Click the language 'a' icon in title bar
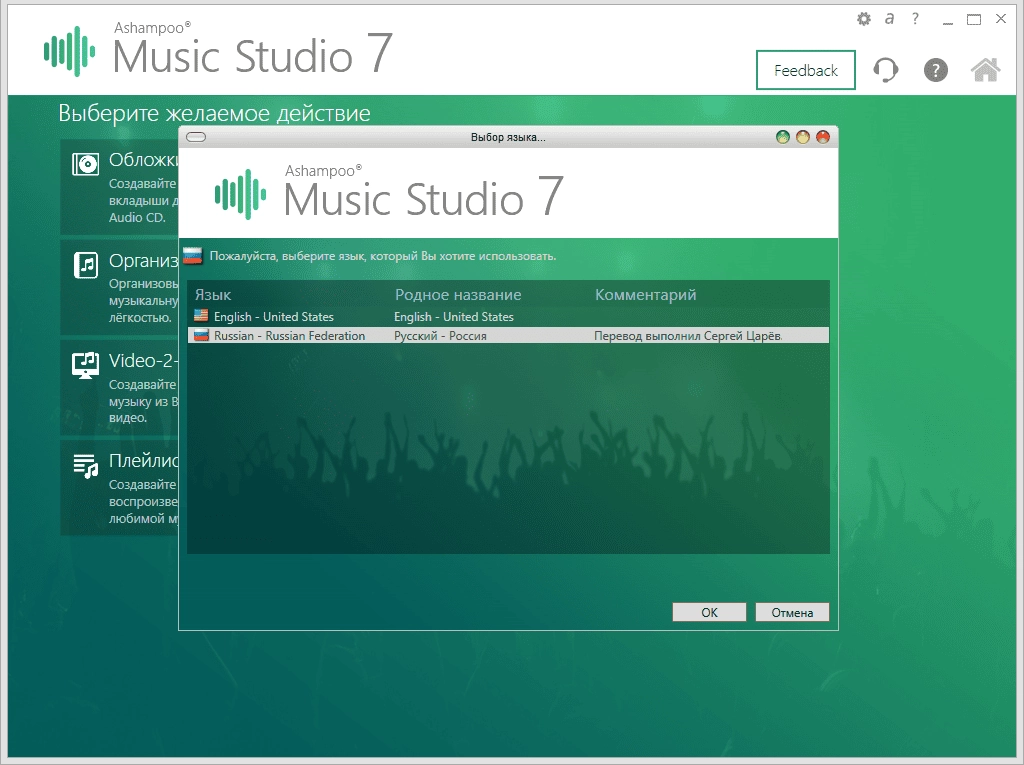This screenshot has height=765, width=1024. click(x=889, y=19)
